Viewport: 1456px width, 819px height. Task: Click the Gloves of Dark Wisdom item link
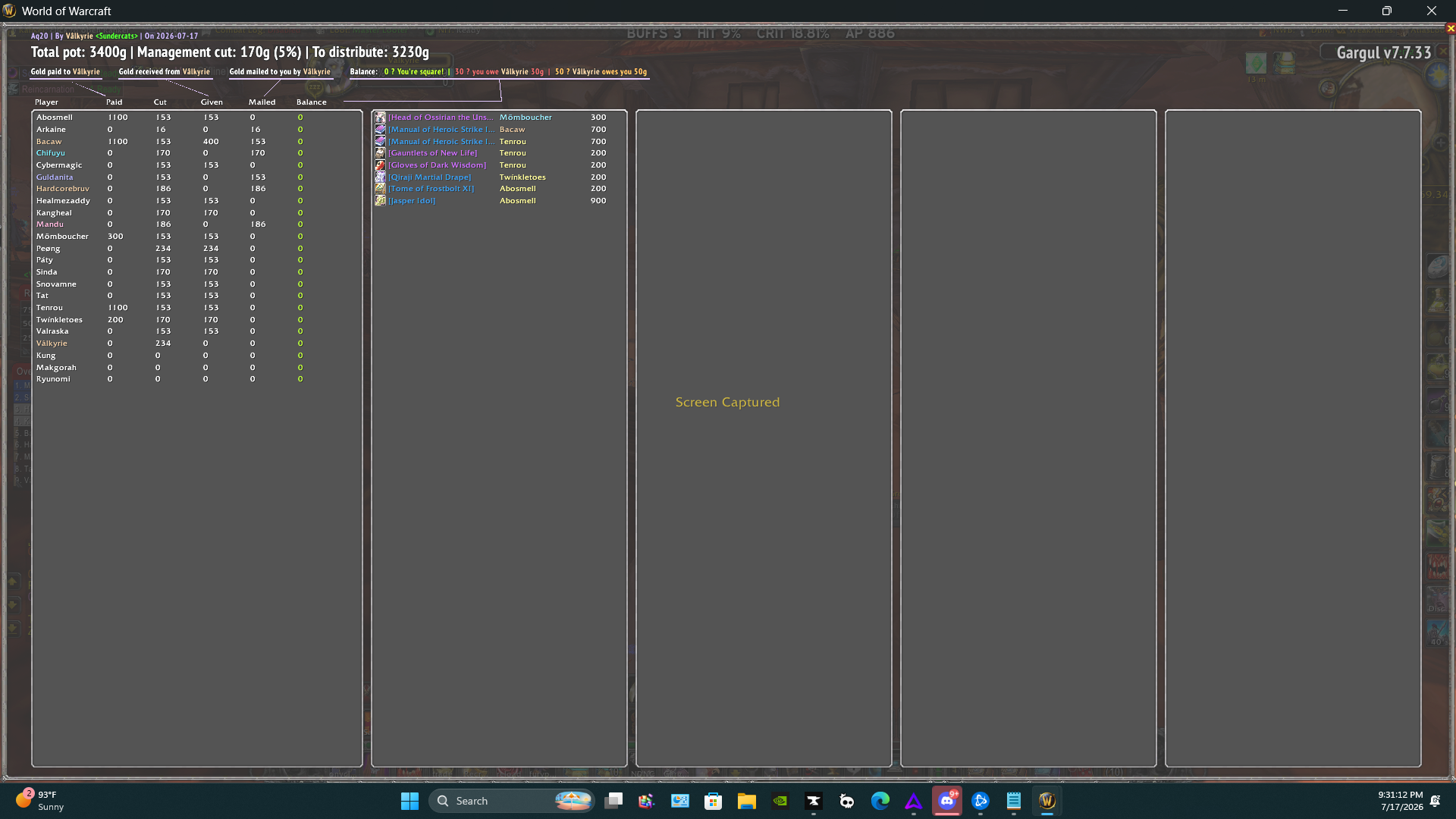click(438, 165)
